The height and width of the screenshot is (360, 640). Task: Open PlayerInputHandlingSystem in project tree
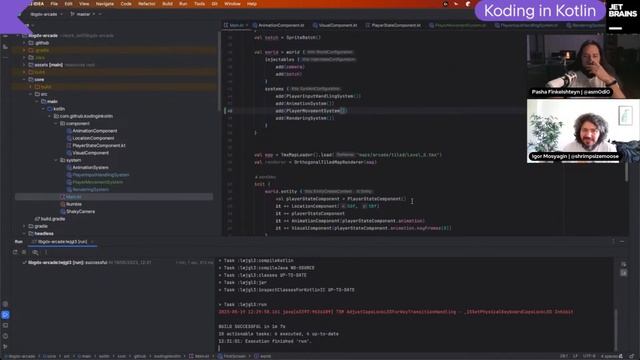pos(100,175)
